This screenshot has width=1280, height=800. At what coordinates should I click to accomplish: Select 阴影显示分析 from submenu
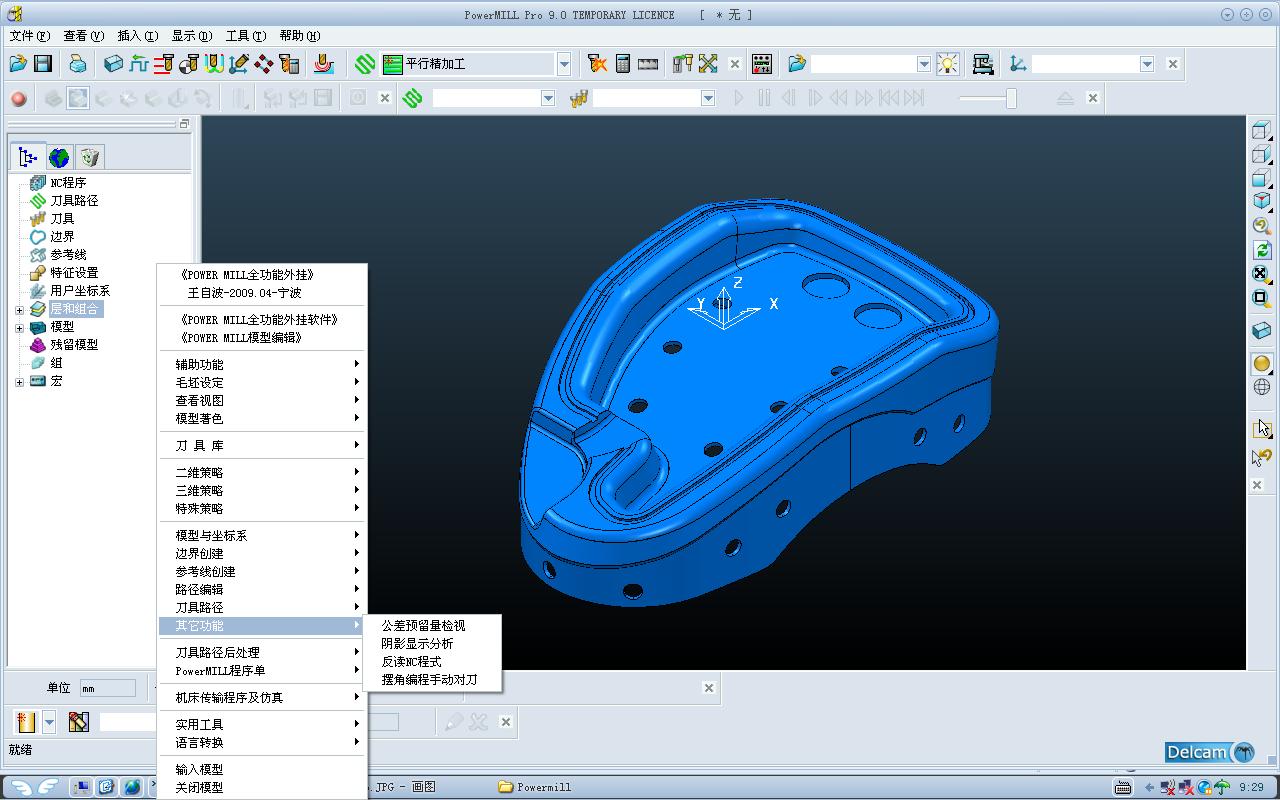(418, 643)
